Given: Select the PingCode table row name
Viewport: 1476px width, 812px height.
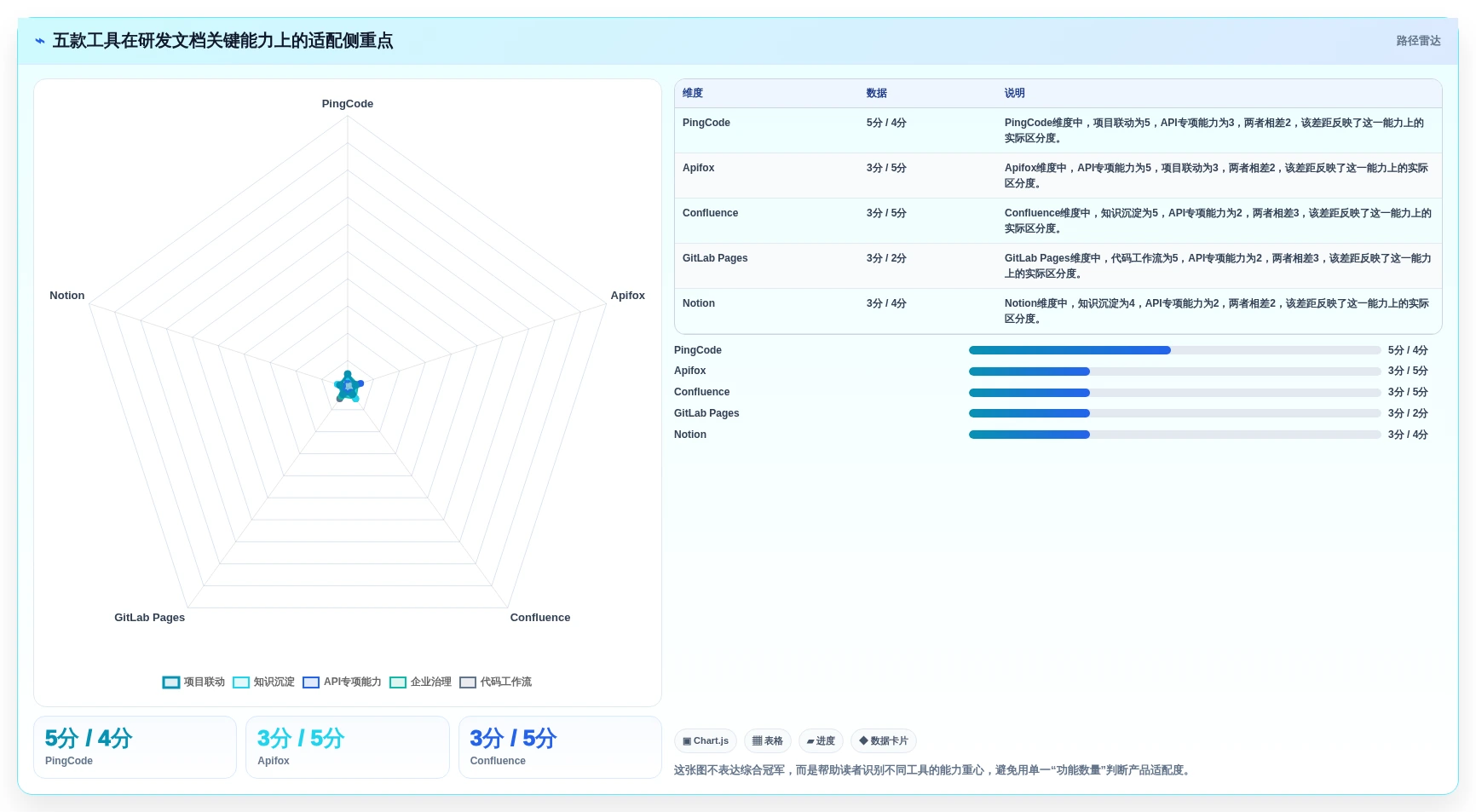Looking at the screenshot, I should click(706, 123).
